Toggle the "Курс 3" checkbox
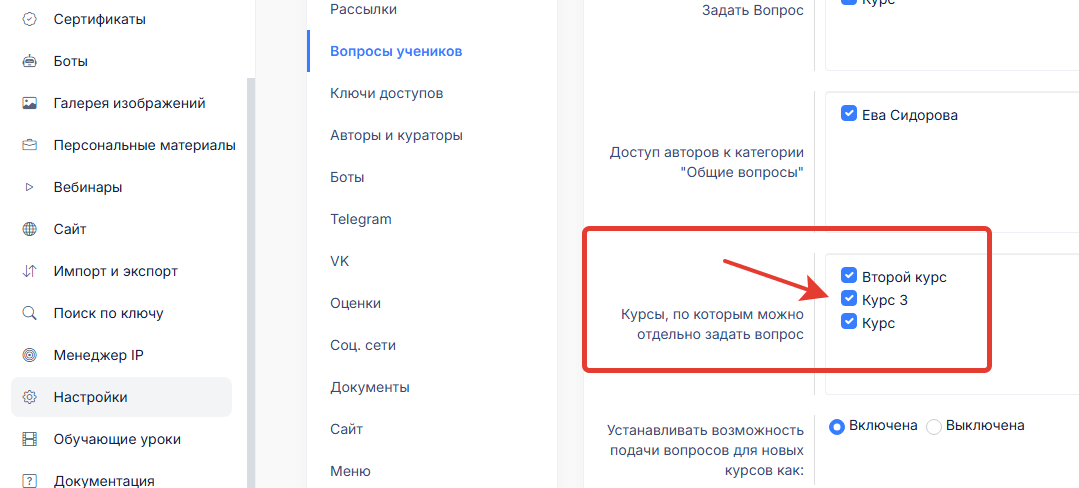Image resolution: width=1079 pixels, height=488 pixels. [849, 299]
